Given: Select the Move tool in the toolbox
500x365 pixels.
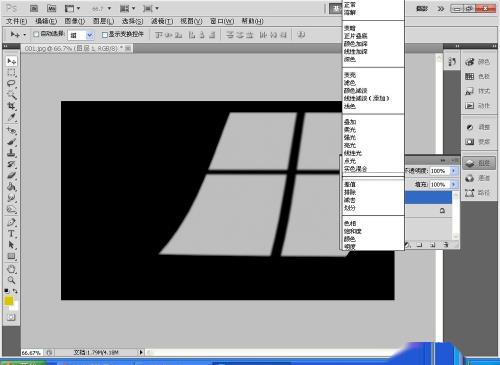Looking at the screenshot, I should tap(11, 61).
